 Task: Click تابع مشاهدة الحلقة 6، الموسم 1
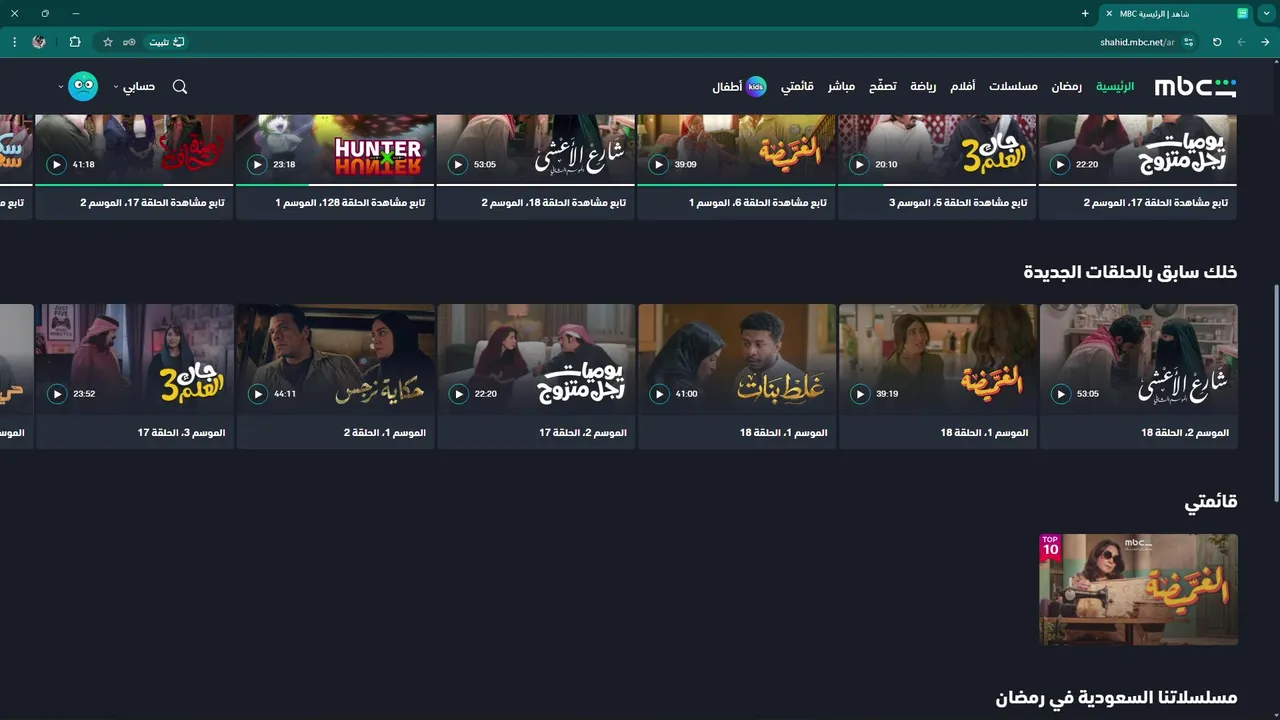(758, 203)
